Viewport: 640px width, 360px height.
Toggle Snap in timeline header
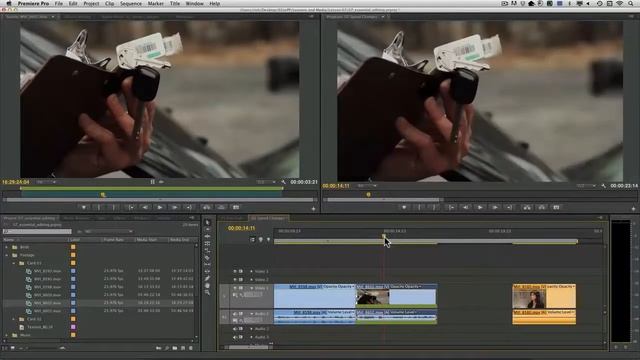tap(253, 240)
